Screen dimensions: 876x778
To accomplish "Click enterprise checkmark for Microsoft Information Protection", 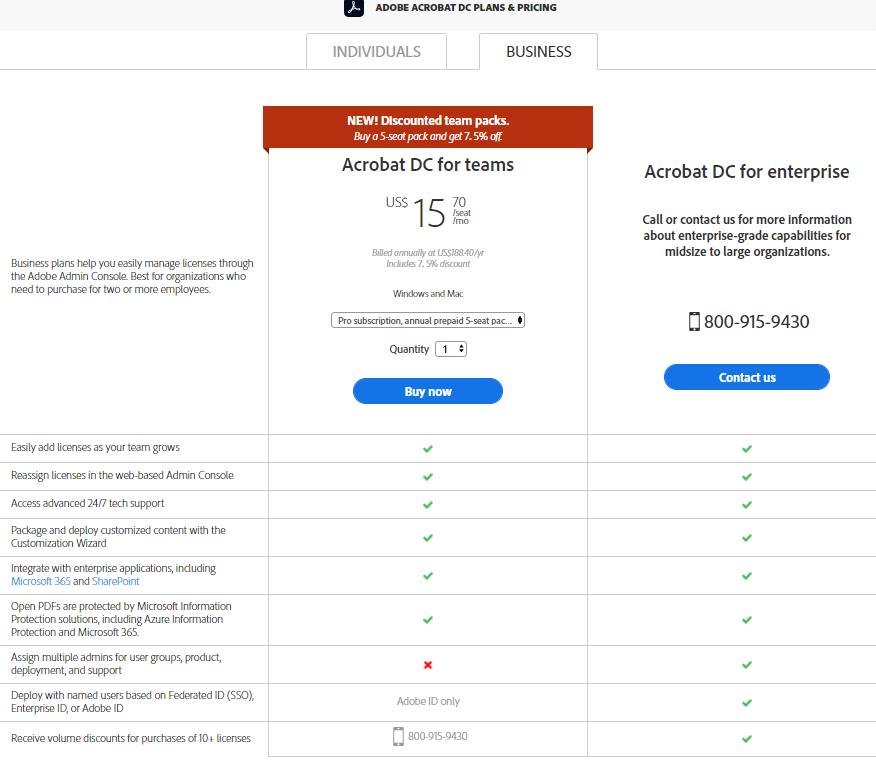I will click(x=747, y=619).
